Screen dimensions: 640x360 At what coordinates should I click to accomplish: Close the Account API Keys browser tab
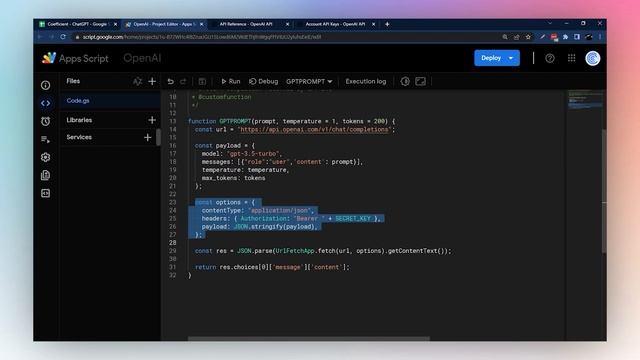(373, 24)
